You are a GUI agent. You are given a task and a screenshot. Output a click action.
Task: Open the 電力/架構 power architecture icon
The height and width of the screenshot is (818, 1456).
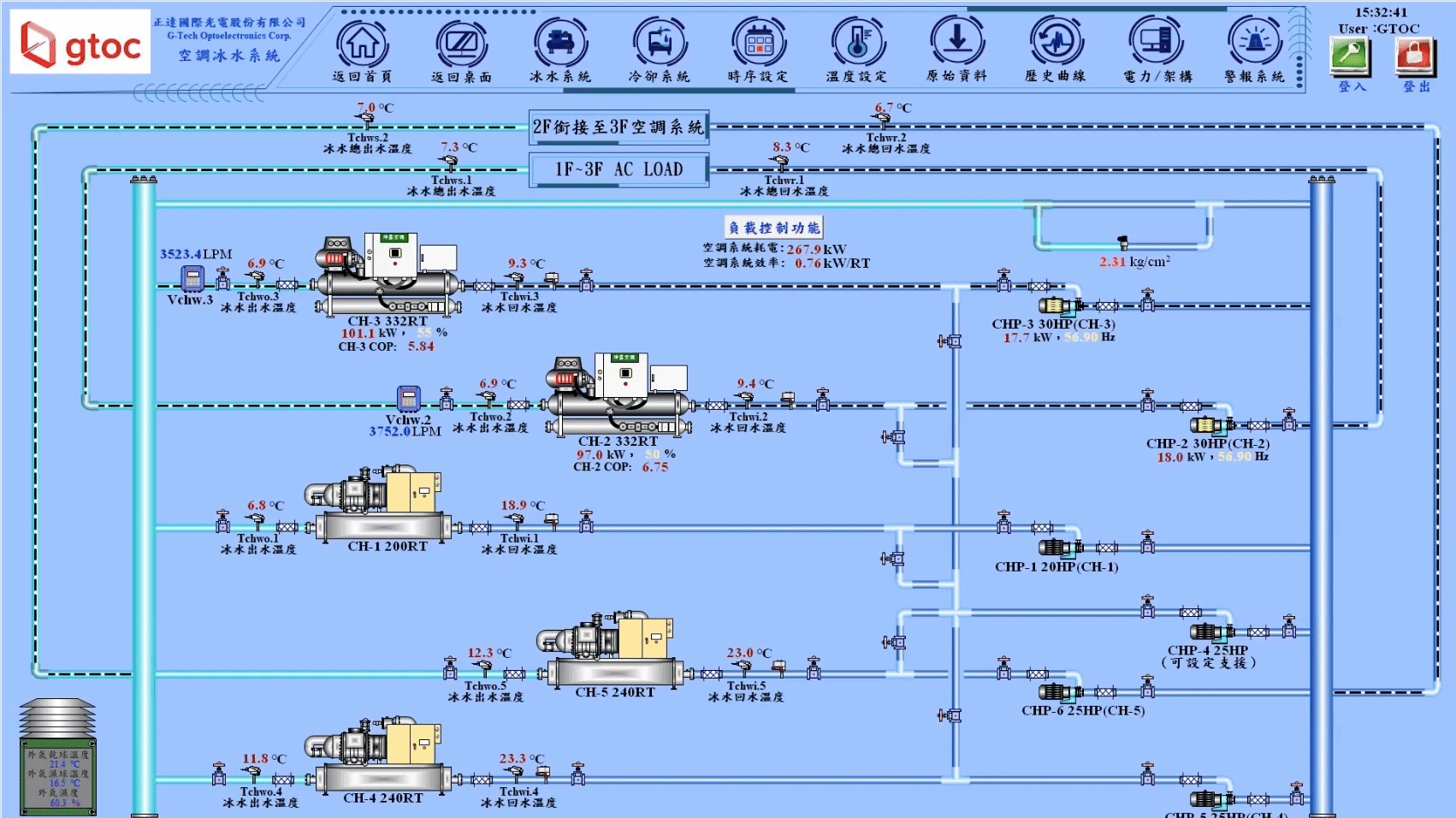(x=1156, y=43)
